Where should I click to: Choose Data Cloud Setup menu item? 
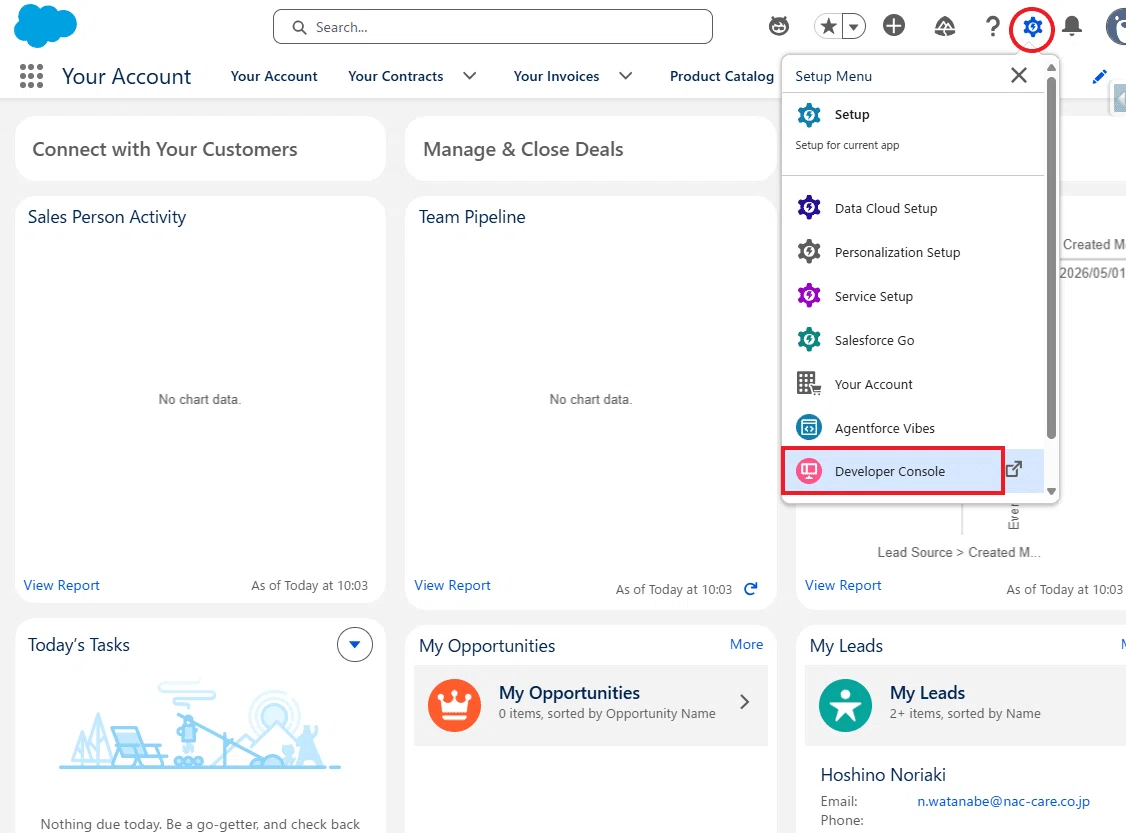tap(885, 208)
